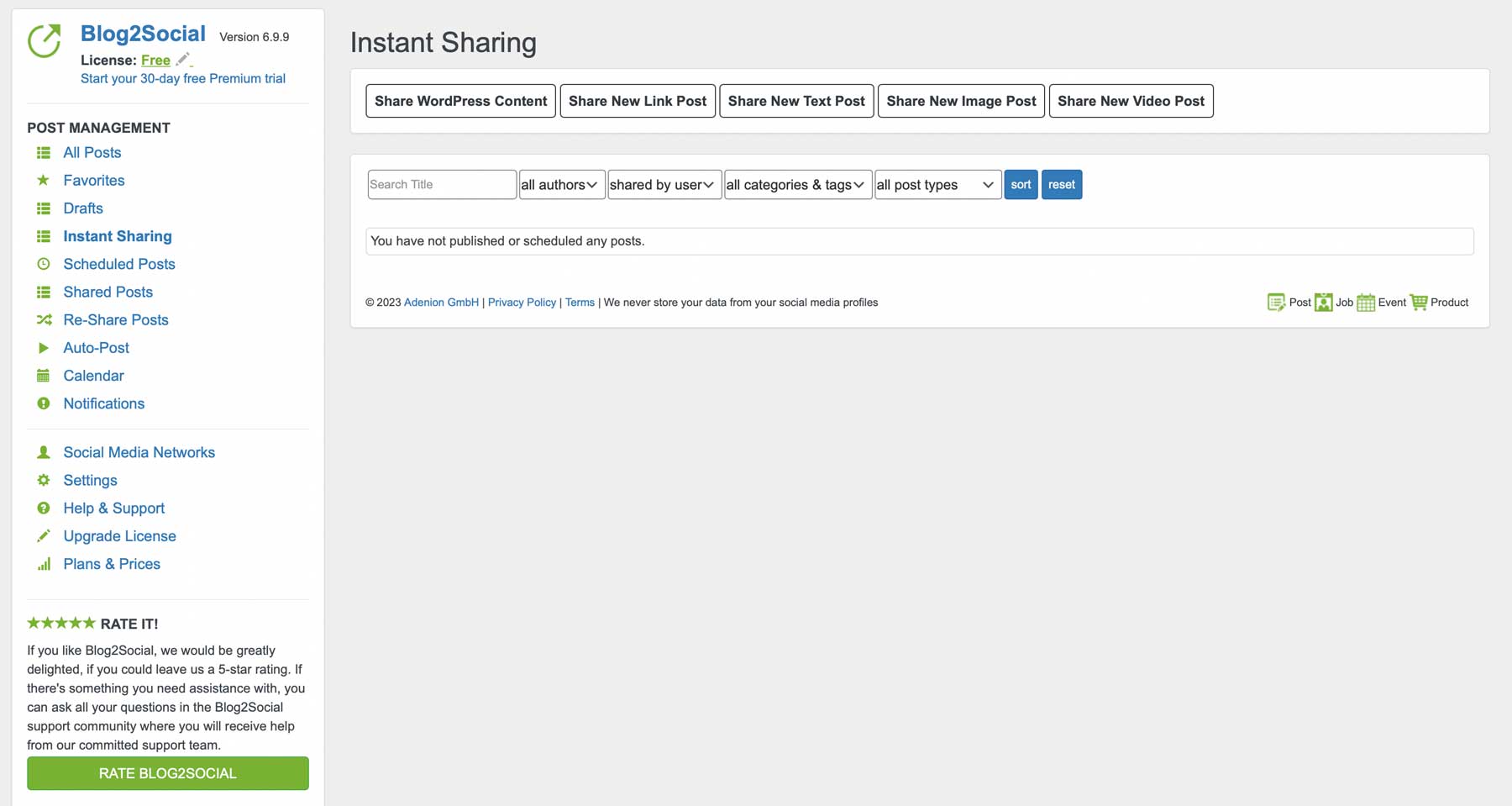Click the Product cart icon in the footer
Image resolution: width=1512 pixels, height=806 pixels.
(x=1419, y=302)
